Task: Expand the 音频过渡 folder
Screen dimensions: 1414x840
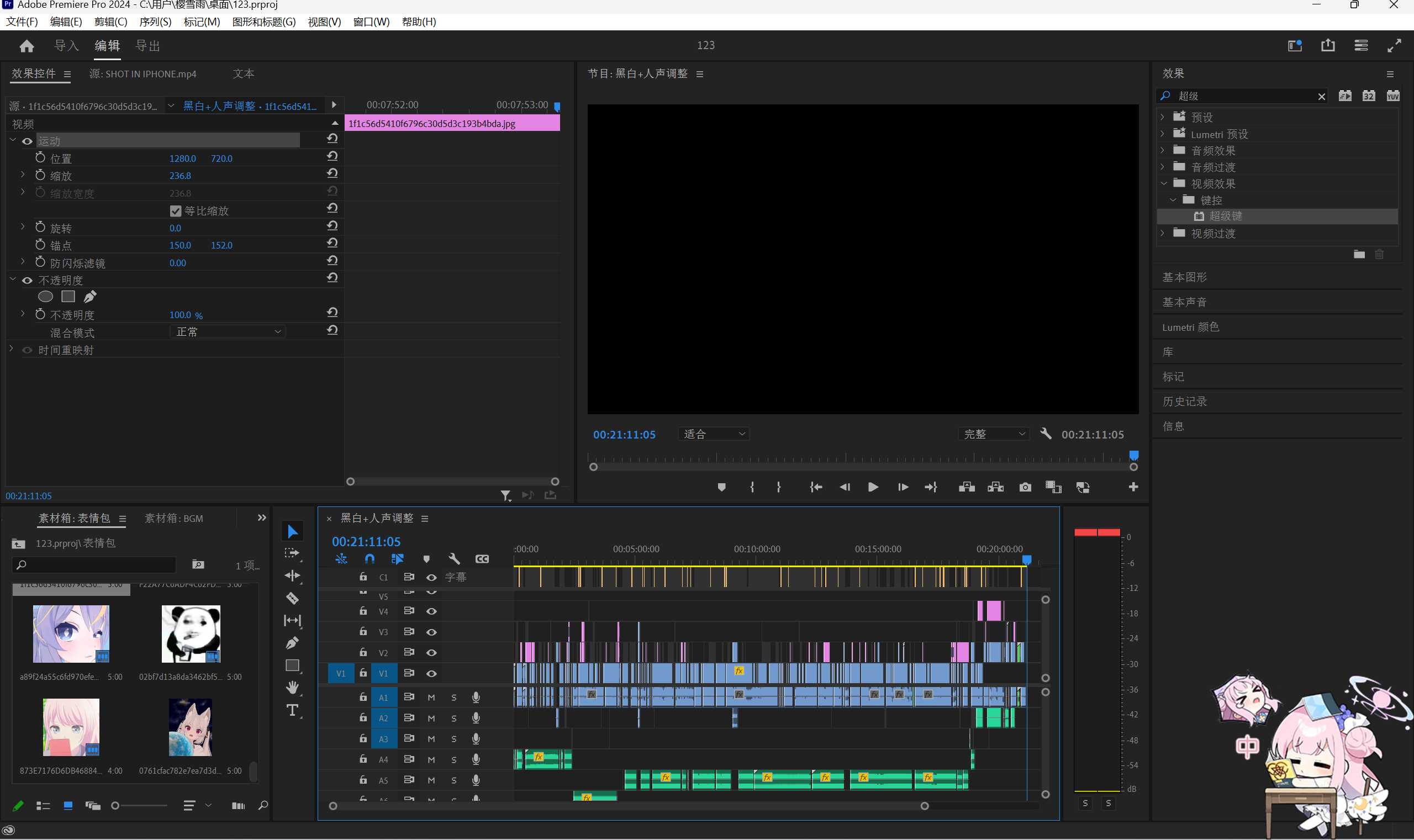Action: point(1163,167)
